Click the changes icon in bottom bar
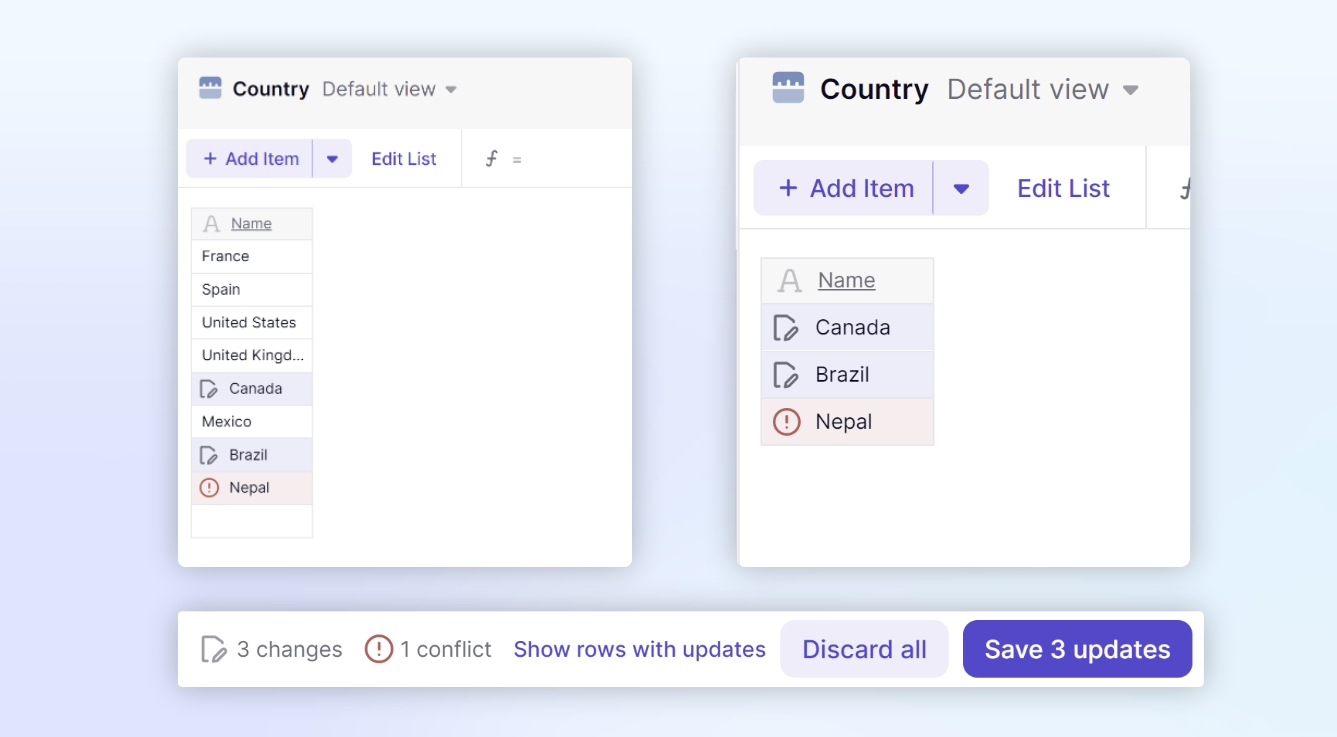Viewport: 1337px width, 737px height. (214, 649)
